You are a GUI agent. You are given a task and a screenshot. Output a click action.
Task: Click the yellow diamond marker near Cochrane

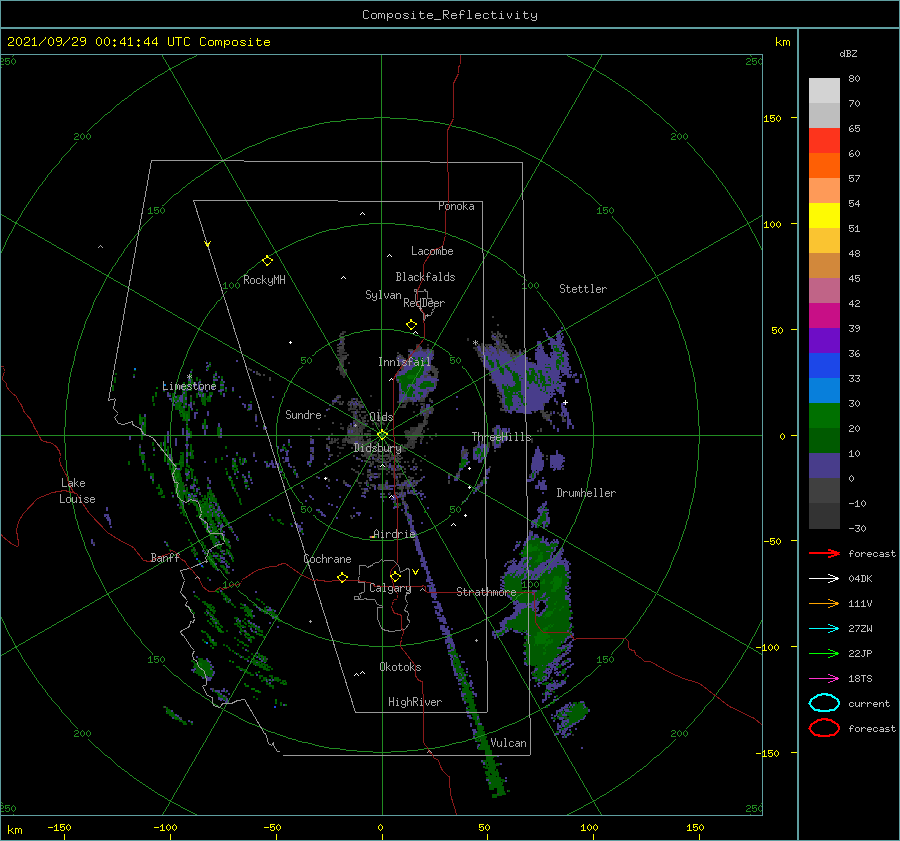[343, 578]
